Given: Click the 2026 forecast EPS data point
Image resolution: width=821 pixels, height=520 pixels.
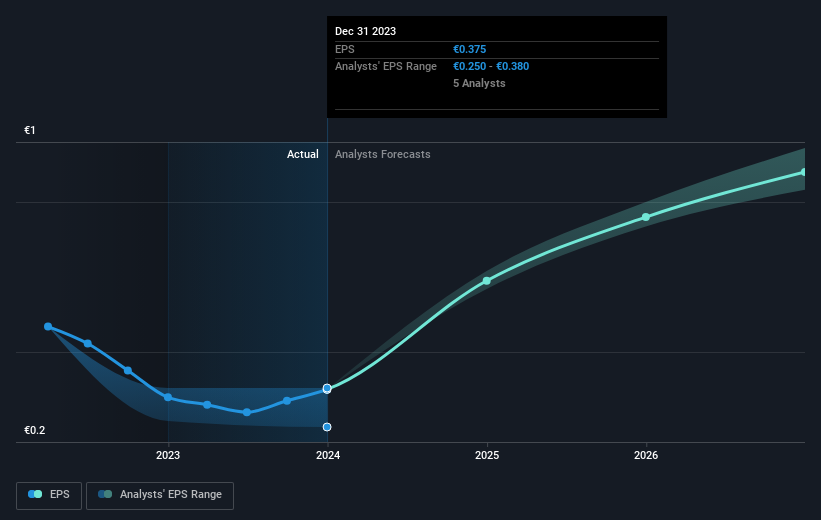Looking at the screenshot, I should tap(646, 217).
